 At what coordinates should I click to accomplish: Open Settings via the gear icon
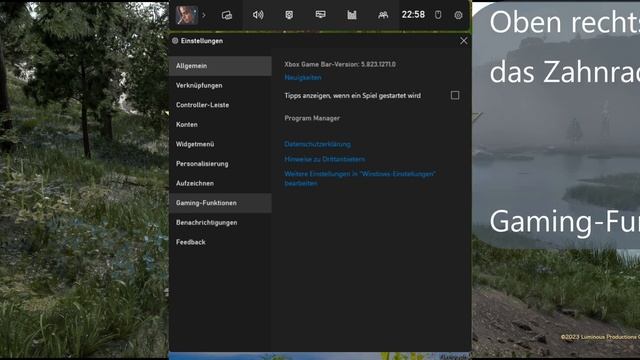click(x=458, y=15)
